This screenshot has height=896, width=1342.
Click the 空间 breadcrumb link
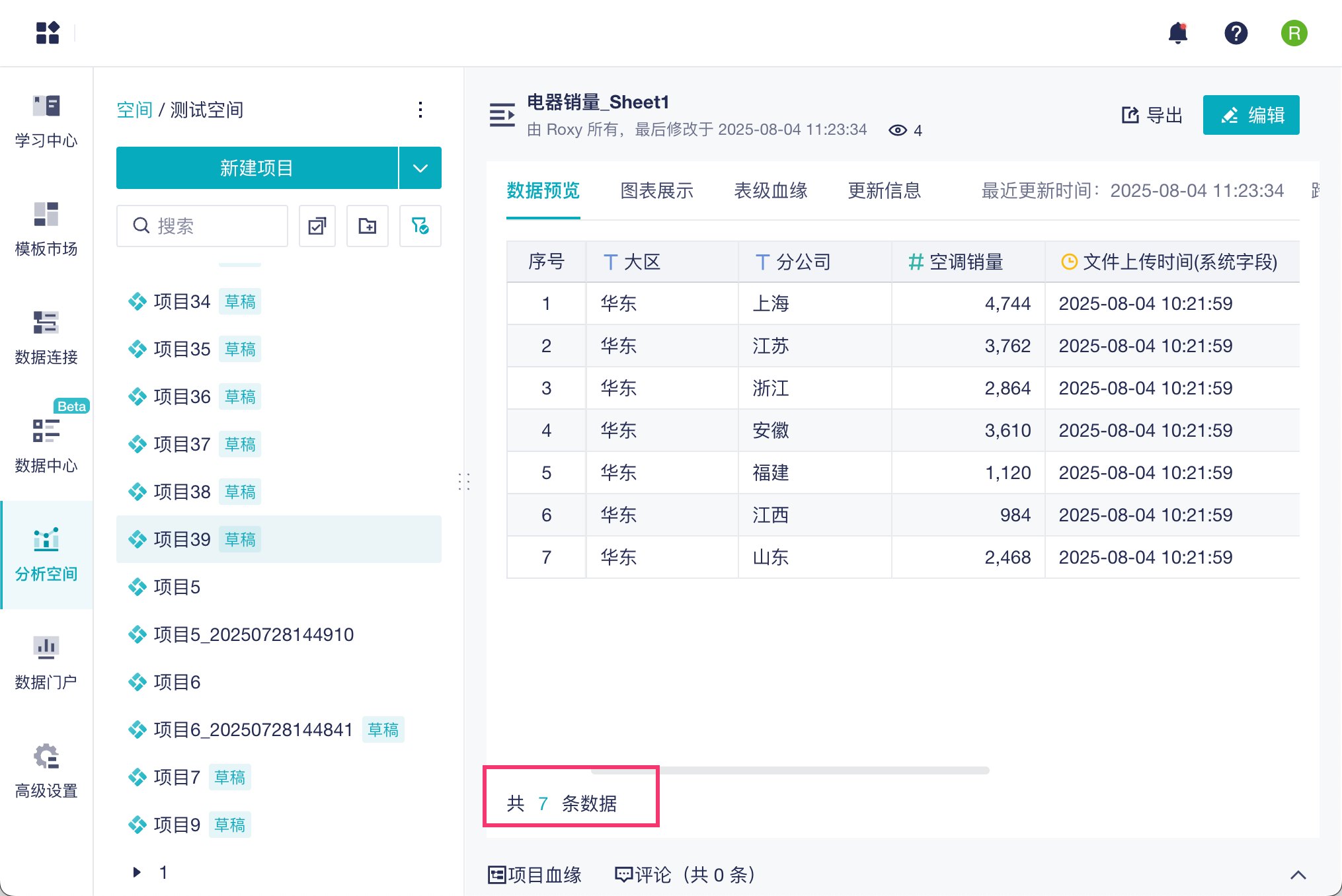[x=134, y=110]
